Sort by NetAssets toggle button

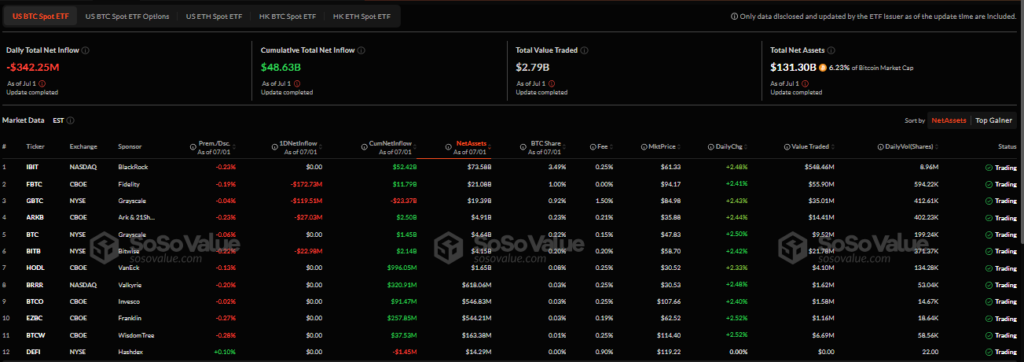(x=949, y=120)
